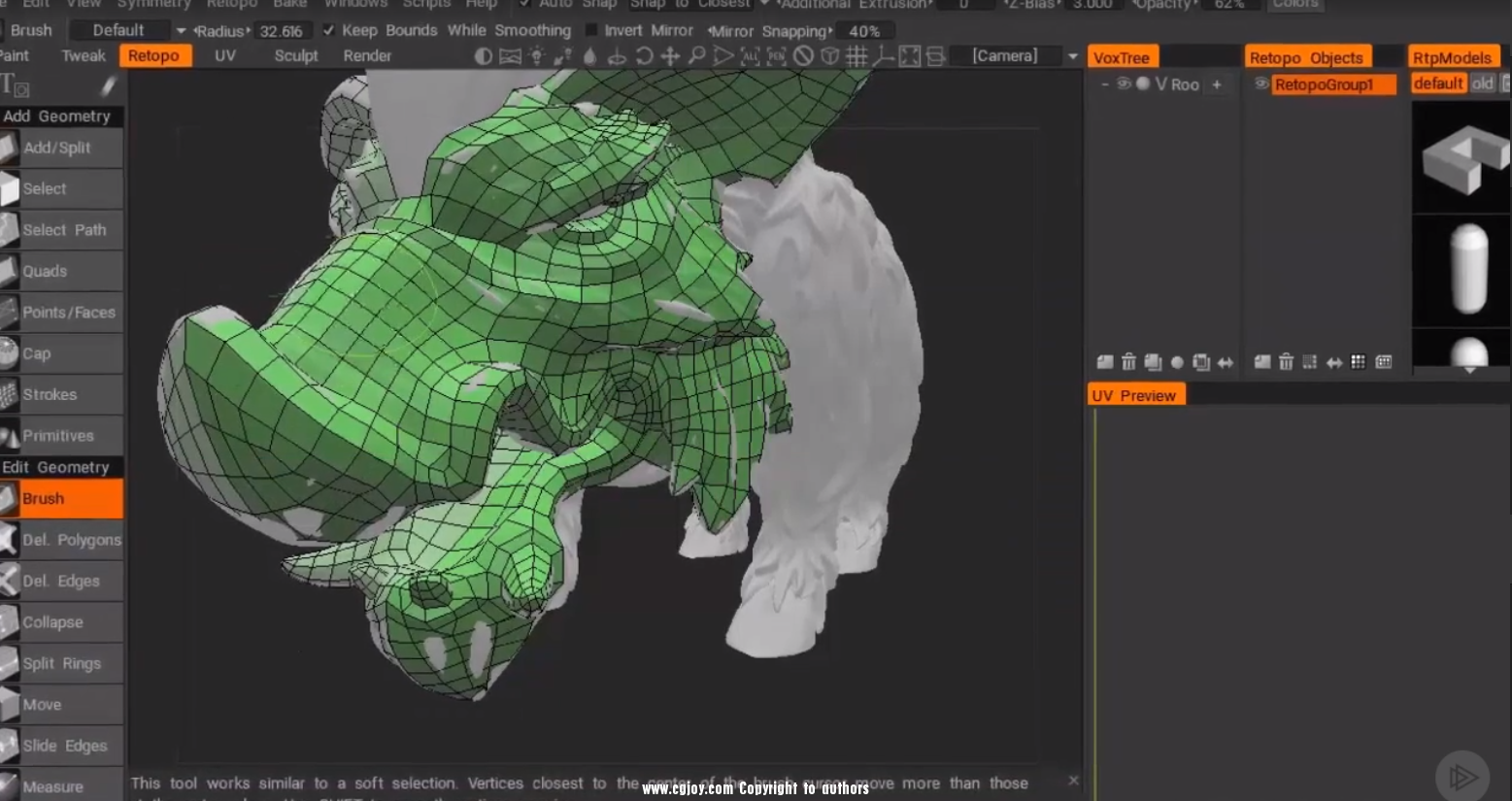The width and height of the screenshot is (1512, 801).
Task: Activate the Select tool in Add Geometry
Action: [61, 188]
